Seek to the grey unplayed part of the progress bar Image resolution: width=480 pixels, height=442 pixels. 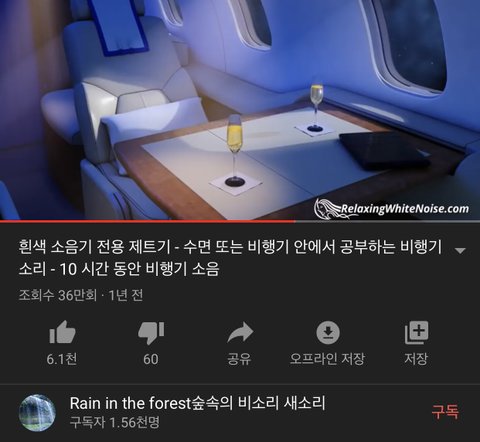coord(387,221)
